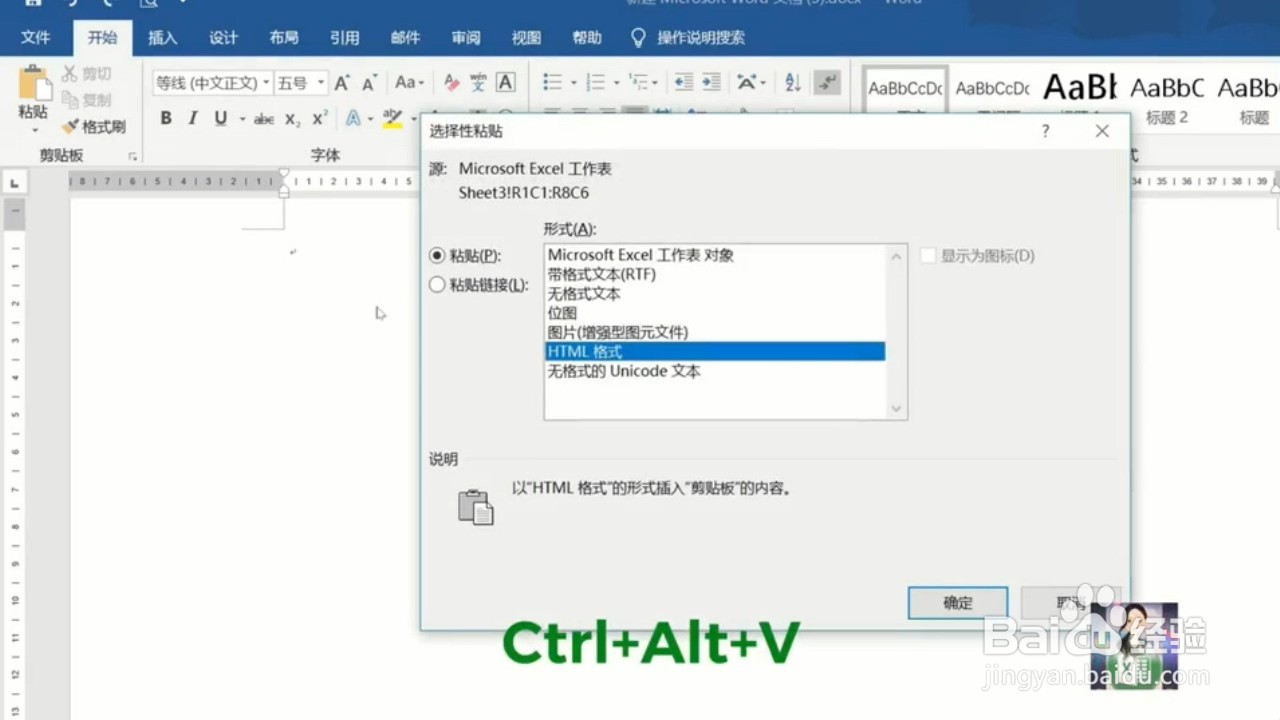Apply strikethrough to text
The image size is (1280, 720).
tap(264, 119)
